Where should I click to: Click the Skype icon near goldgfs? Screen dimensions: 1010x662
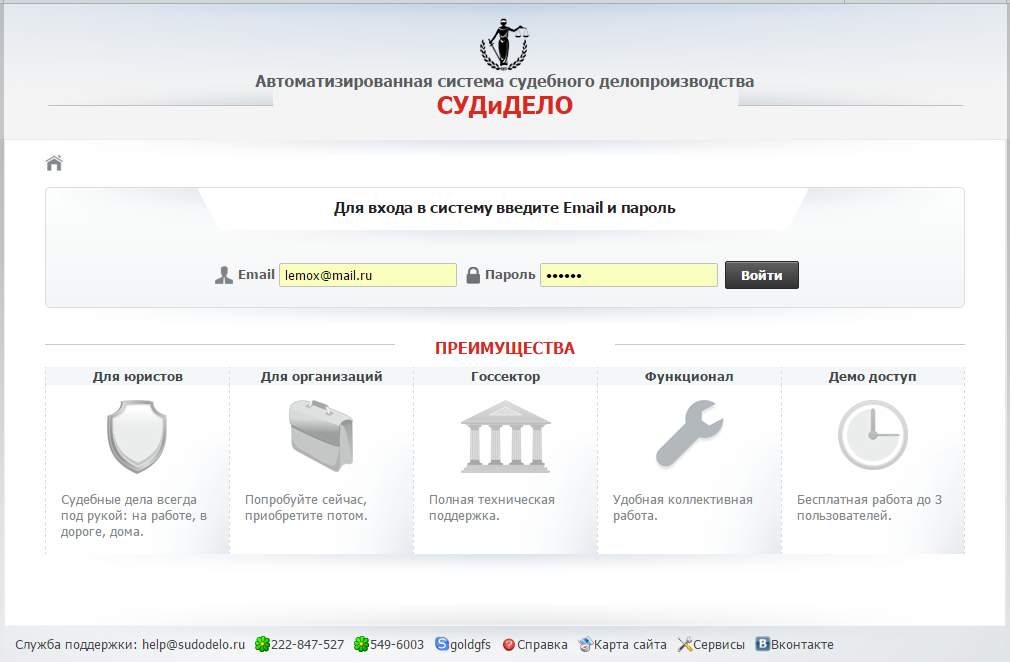point(442,645)
